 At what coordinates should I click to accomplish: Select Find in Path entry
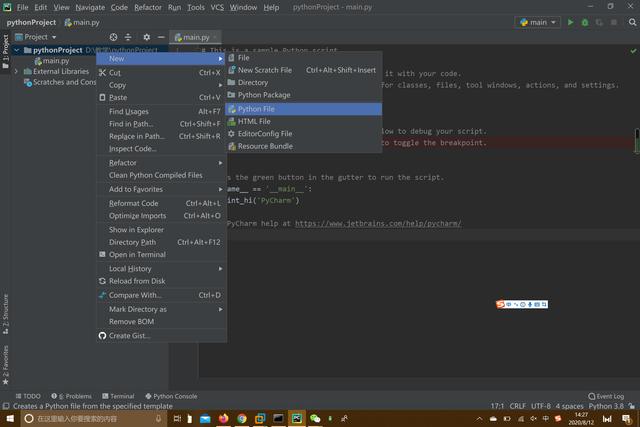tap(161, 124)
